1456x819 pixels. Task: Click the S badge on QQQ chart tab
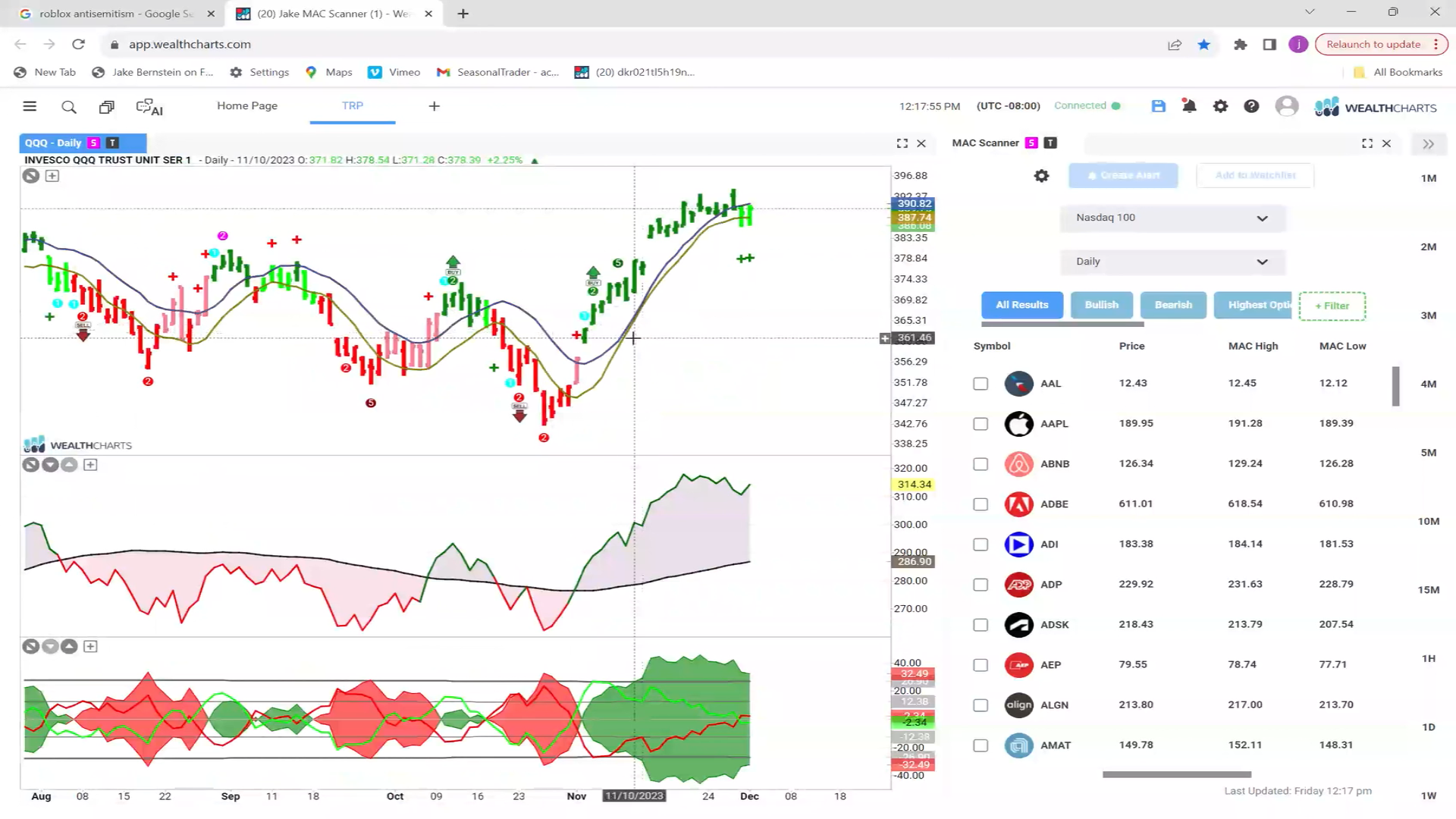pos(93,143)
